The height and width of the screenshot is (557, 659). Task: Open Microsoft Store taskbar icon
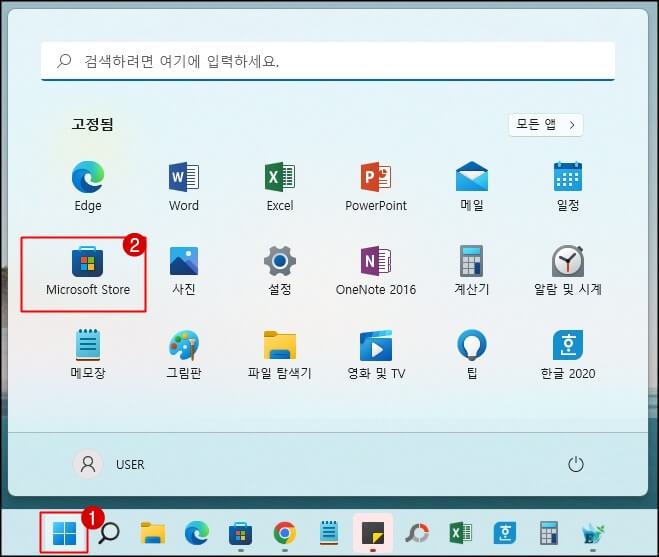tap(240, 533)
